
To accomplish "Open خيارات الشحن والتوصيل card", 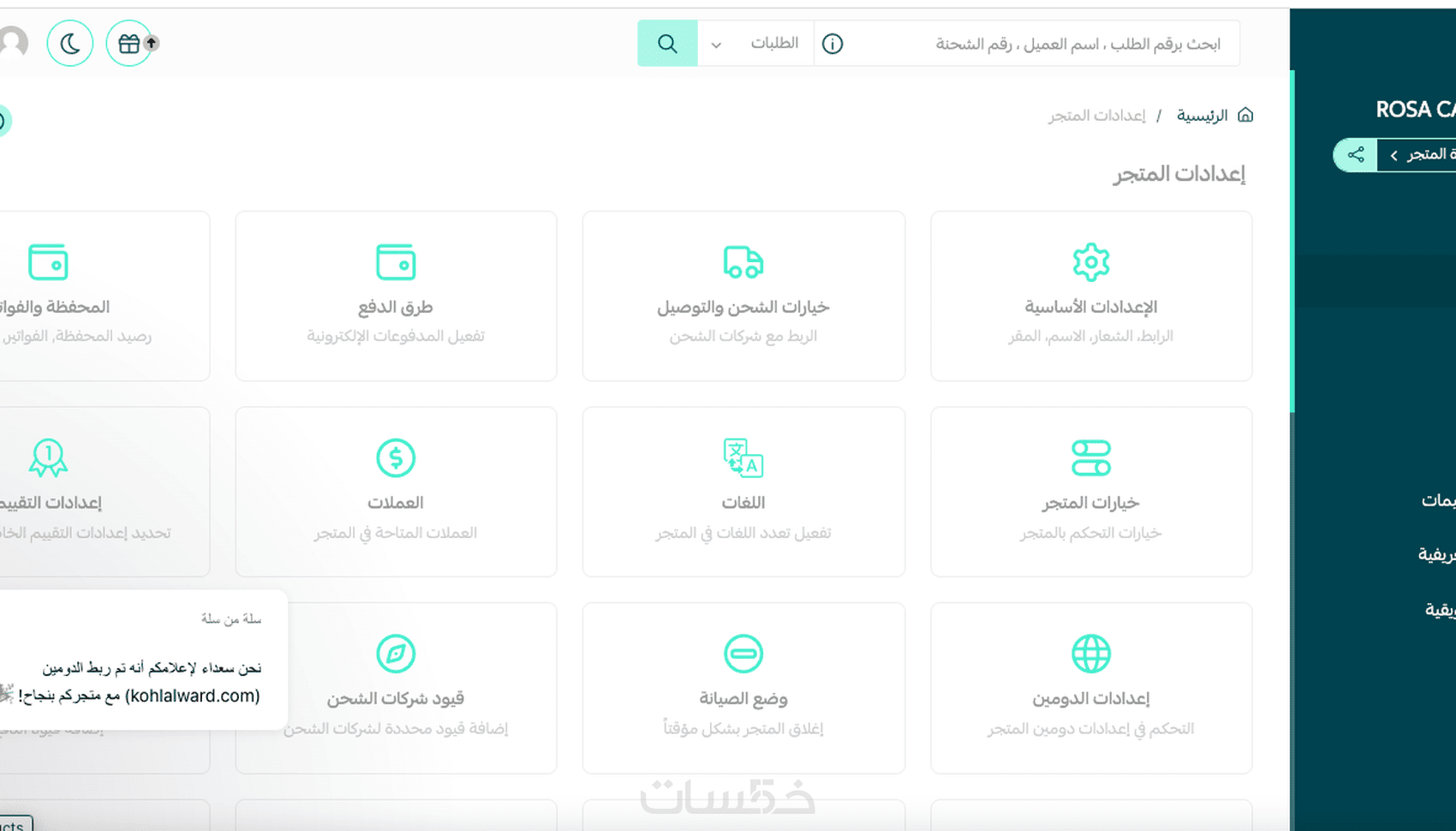I will tap(743, 296).
